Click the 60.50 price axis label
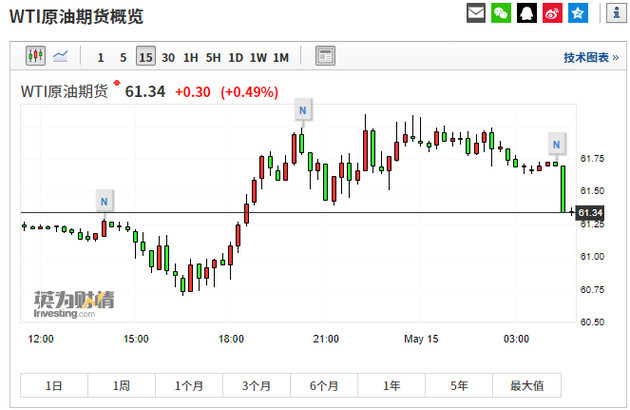The width and height of the screenshot is (630, 410). (592, 322)
